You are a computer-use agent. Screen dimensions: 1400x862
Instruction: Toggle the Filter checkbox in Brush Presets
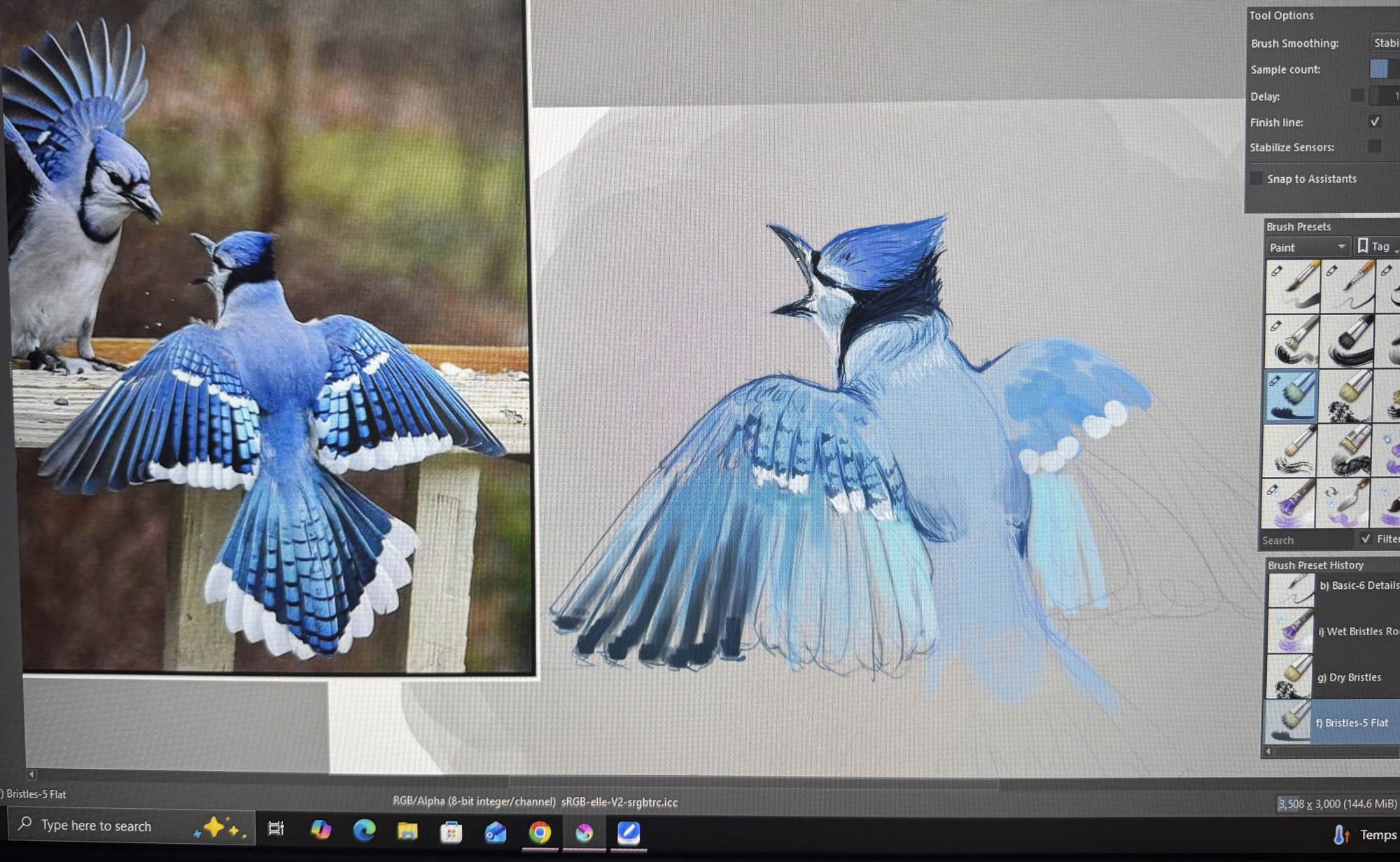tap(1366, 538)
